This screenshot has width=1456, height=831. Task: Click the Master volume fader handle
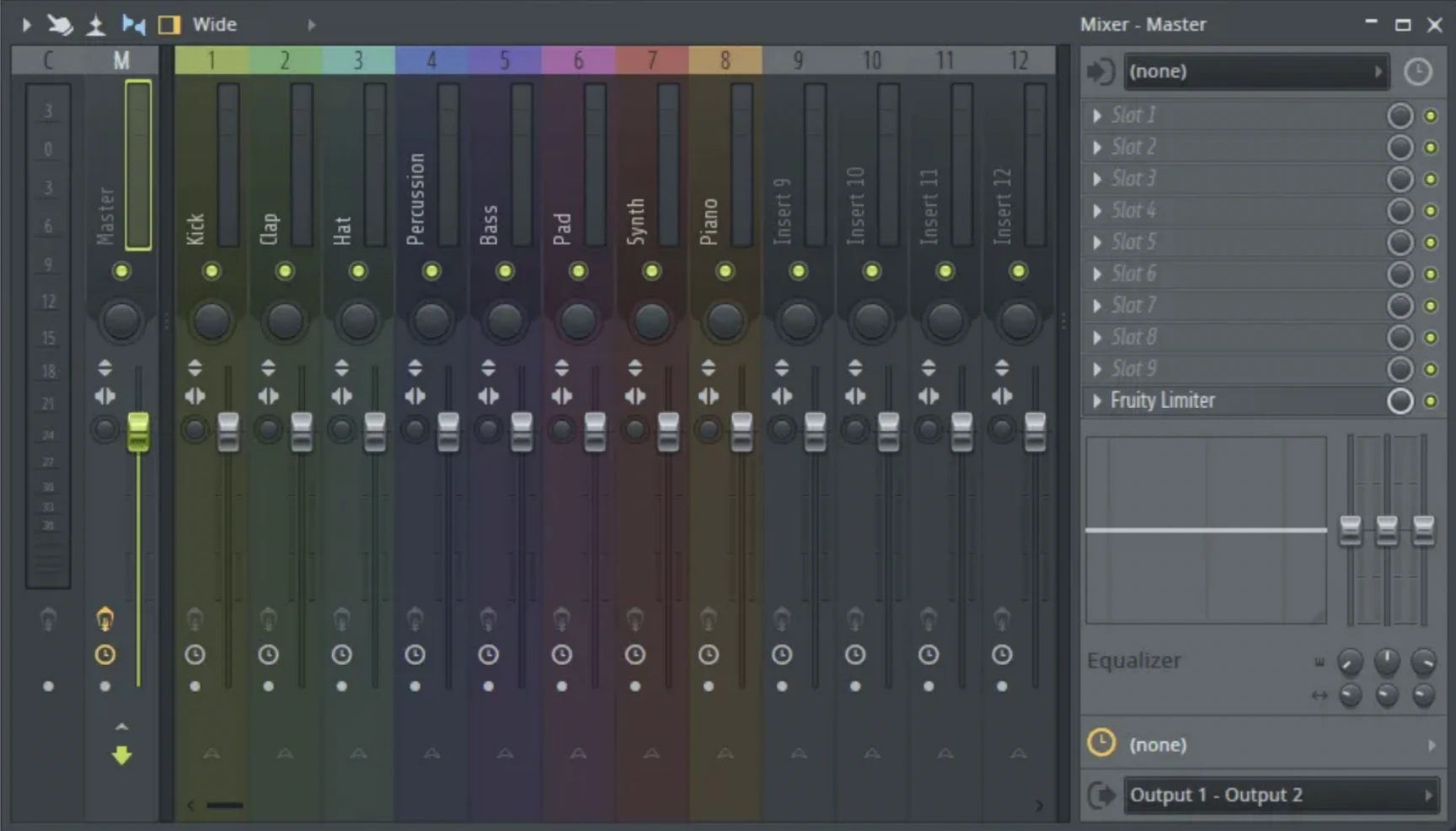tap(138, 431)
